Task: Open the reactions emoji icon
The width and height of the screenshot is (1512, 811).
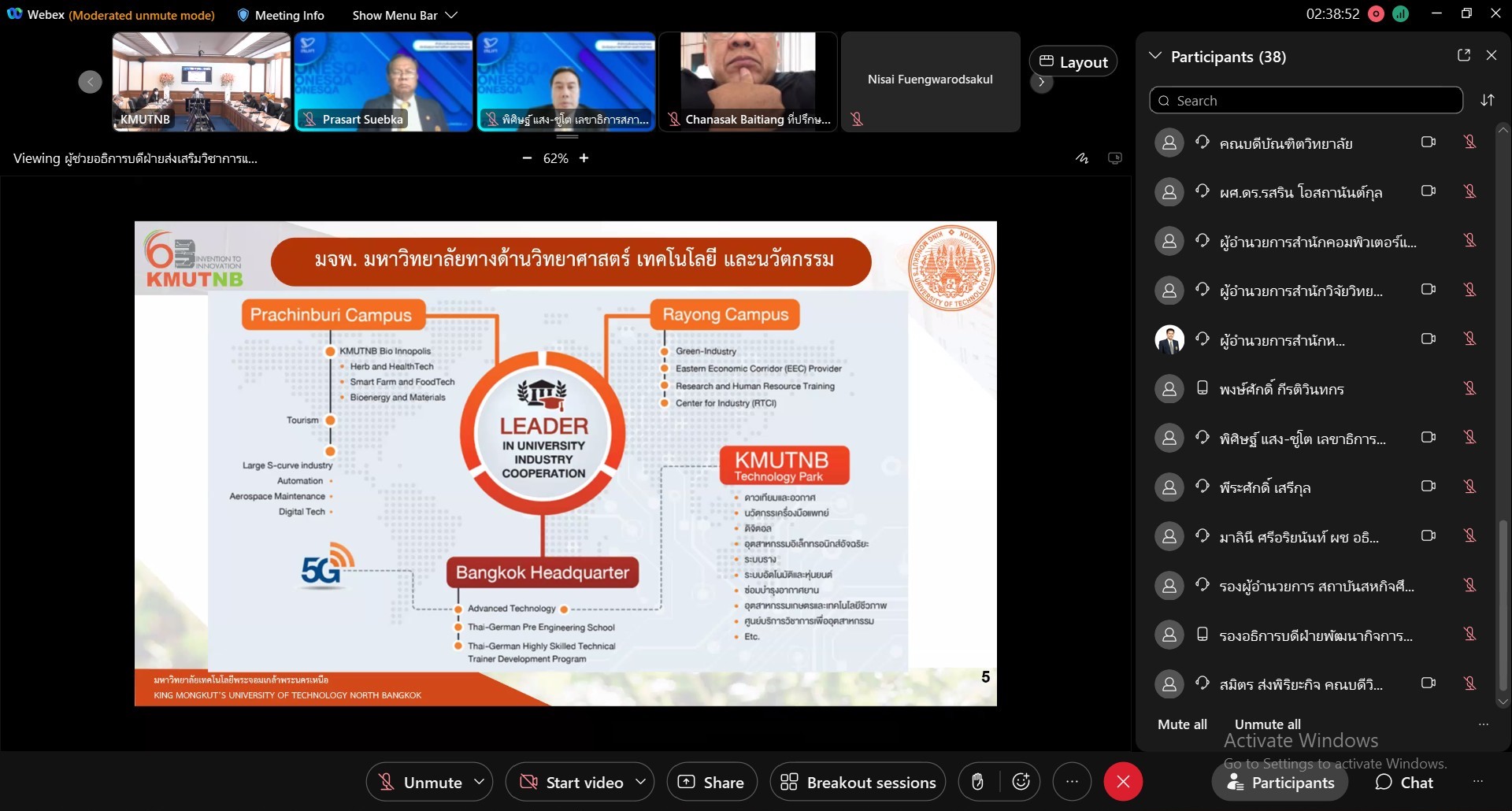Action: [1021, 782]
